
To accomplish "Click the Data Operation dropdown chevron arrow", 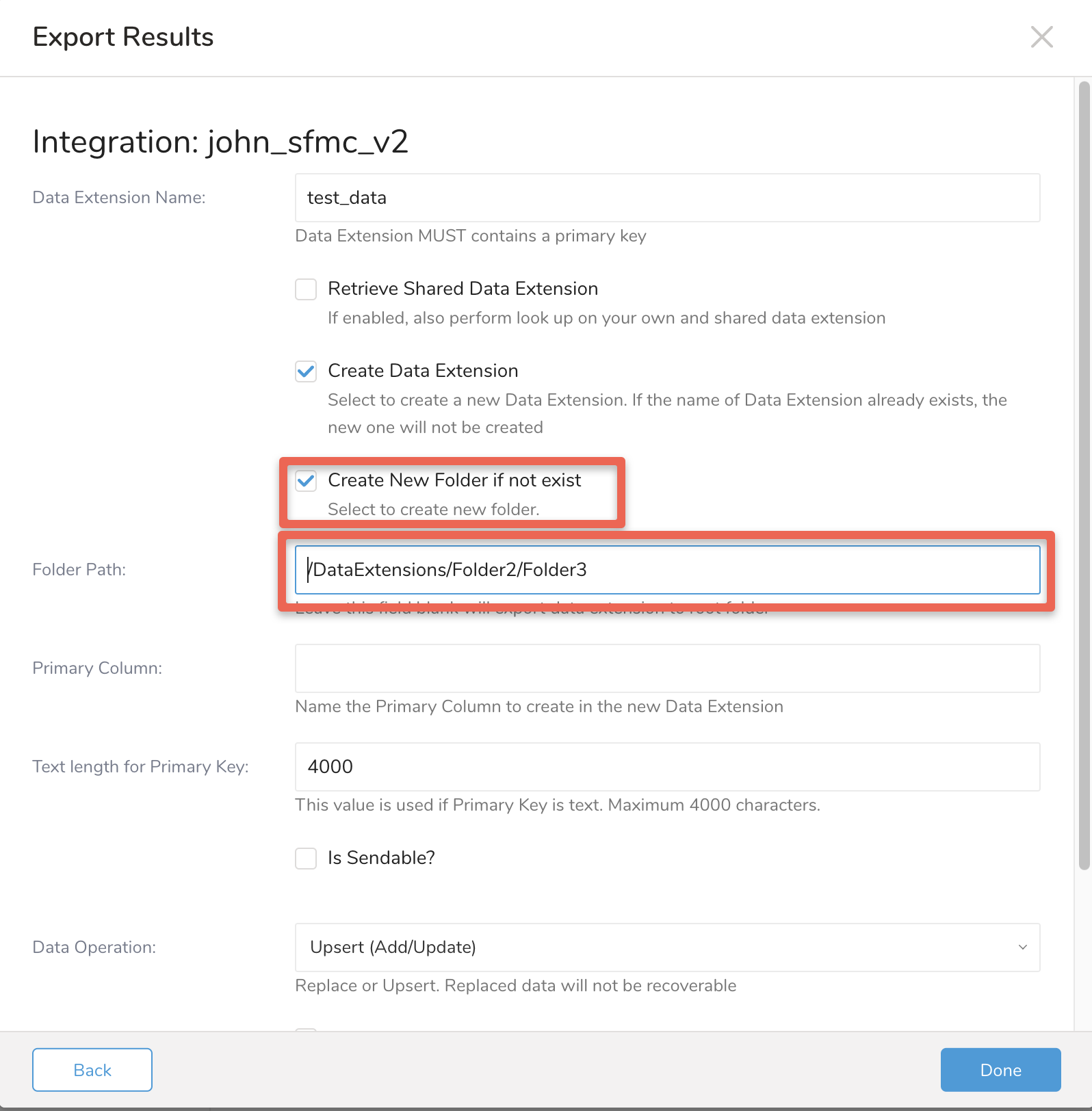I will tap(1023, 947).
